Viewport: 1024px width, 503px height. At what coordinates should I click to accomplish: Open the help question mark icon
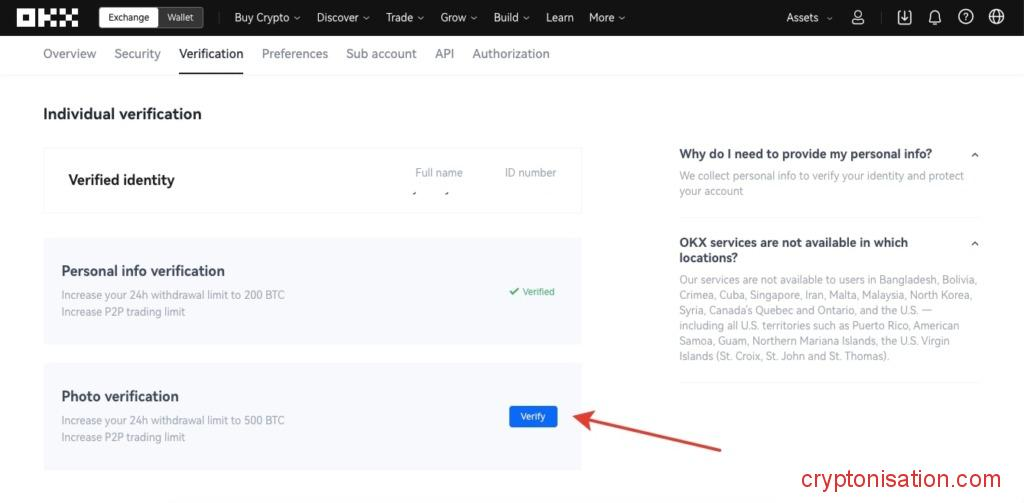point(965,17)
